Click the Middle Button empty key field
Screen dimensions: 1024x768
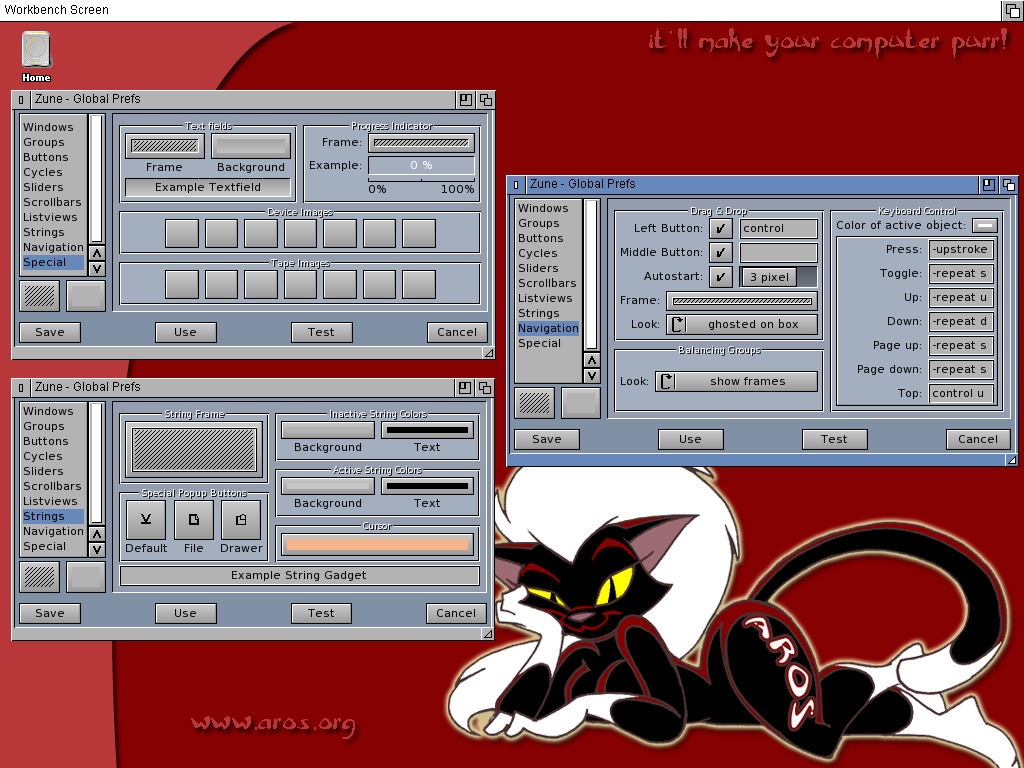(778, 253)
